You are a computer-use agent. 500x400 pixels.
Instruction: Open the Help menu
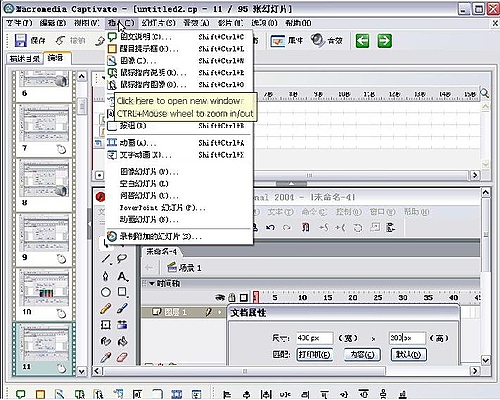tap(298, 23)
